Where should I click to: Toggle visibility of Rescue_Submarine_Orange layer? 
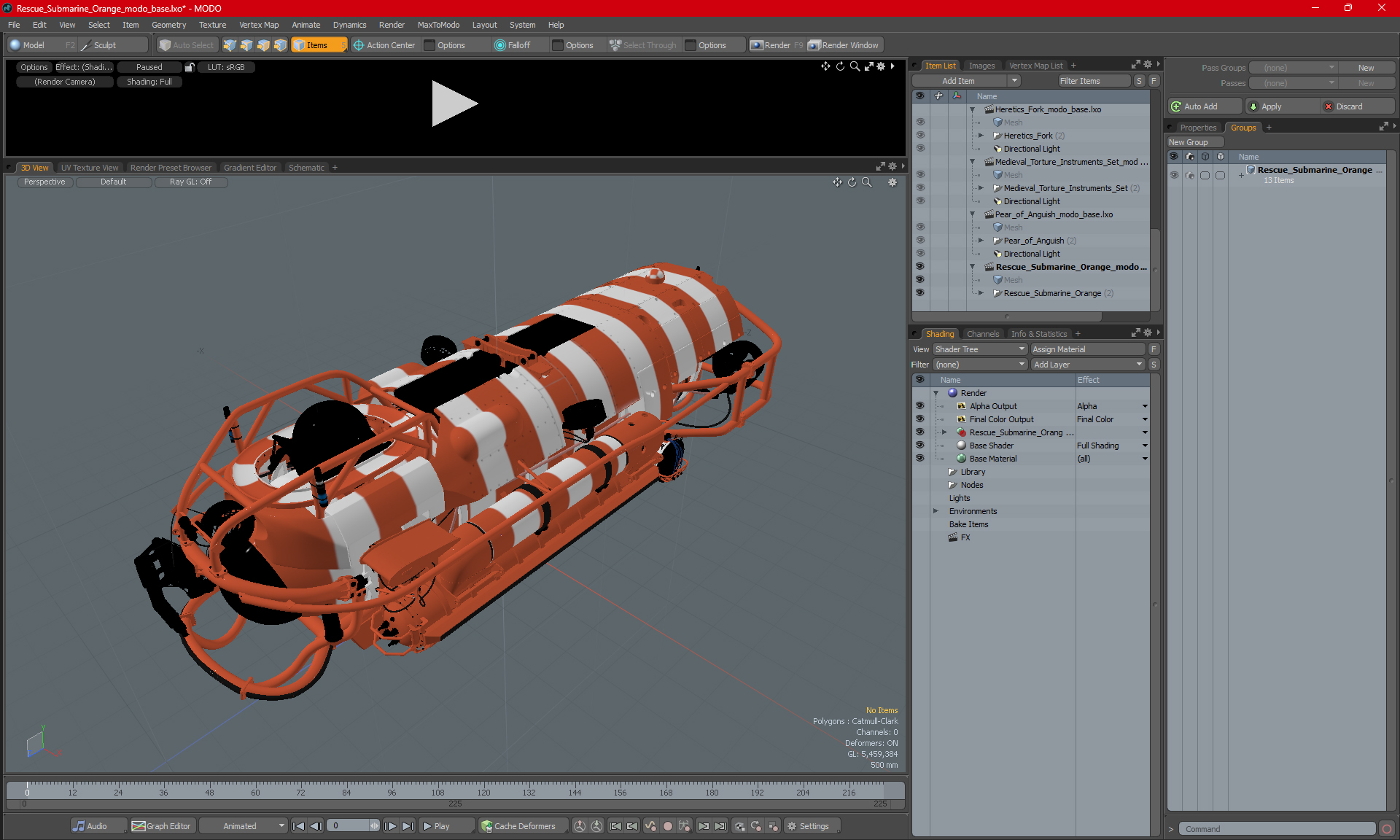919,292
